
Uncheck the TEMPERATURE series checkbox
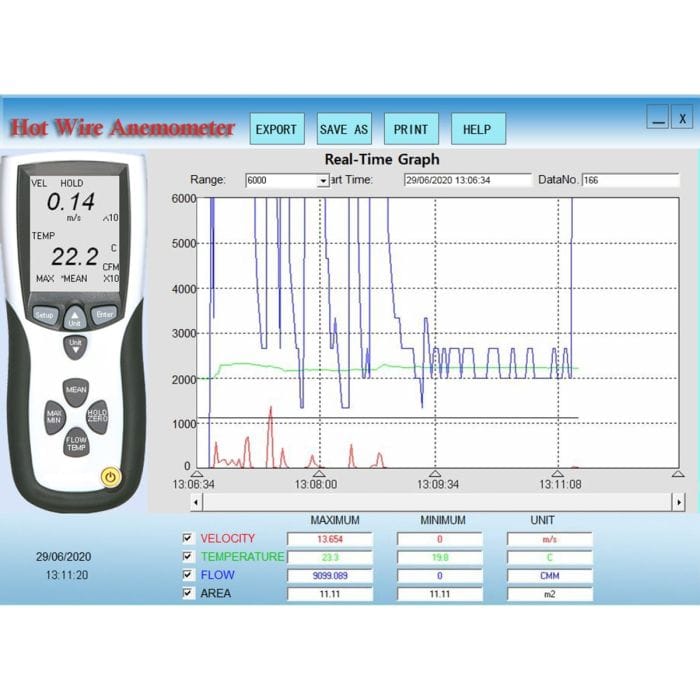187,557
